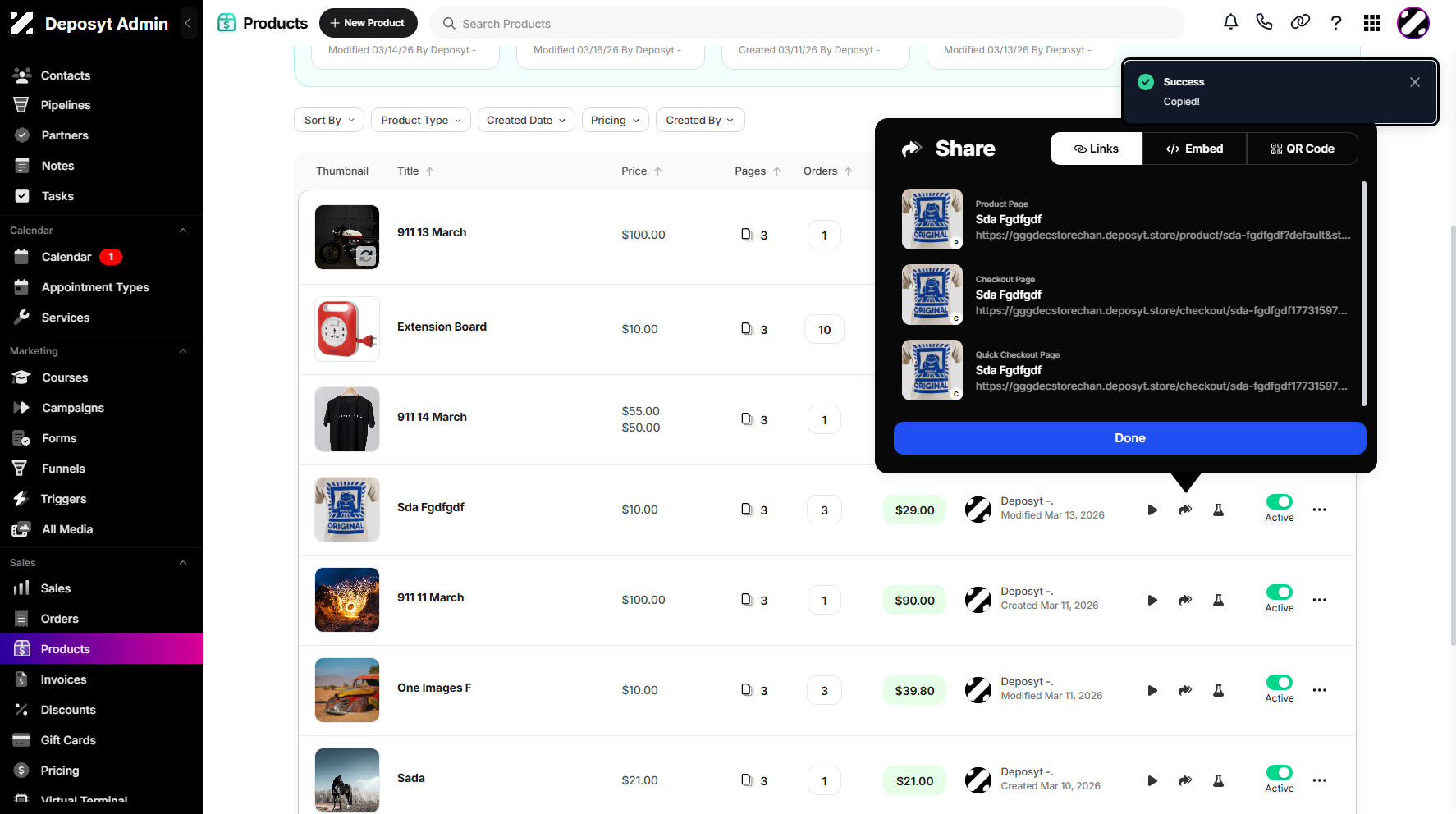Open the user profile avatar

pos(1413,23)
